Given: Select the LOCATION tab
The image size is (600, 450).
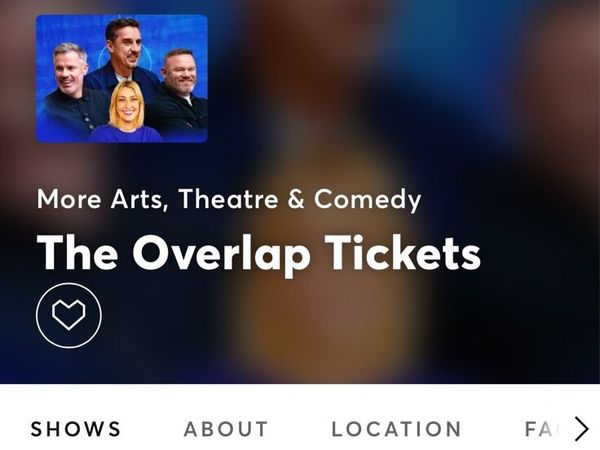Looking at the screenshot, I should pos(396,429).
